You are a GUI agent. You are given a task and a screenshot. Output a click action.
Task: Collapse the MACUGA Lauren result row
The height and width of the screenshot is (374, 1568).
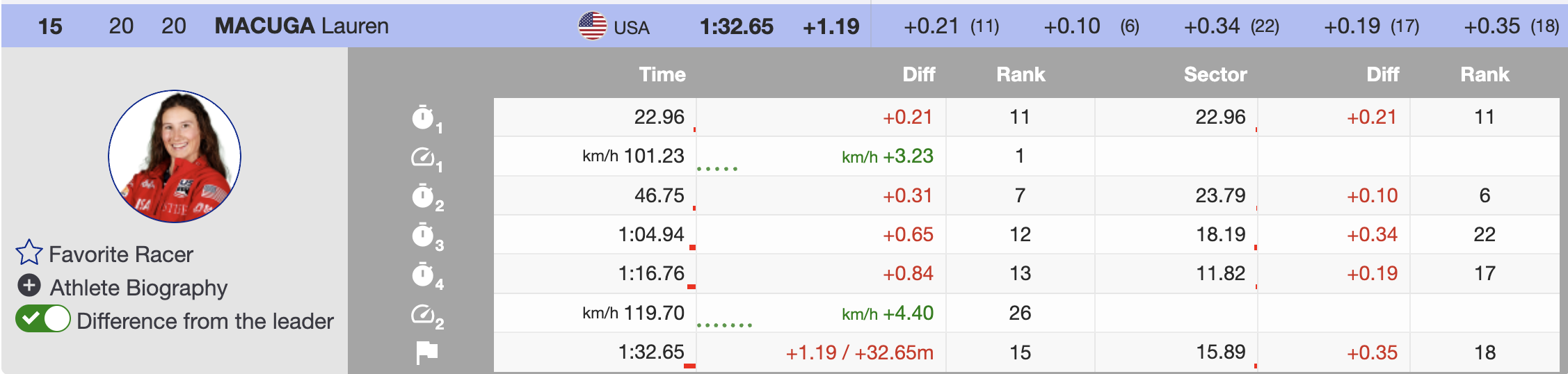(x=301, y=26)
